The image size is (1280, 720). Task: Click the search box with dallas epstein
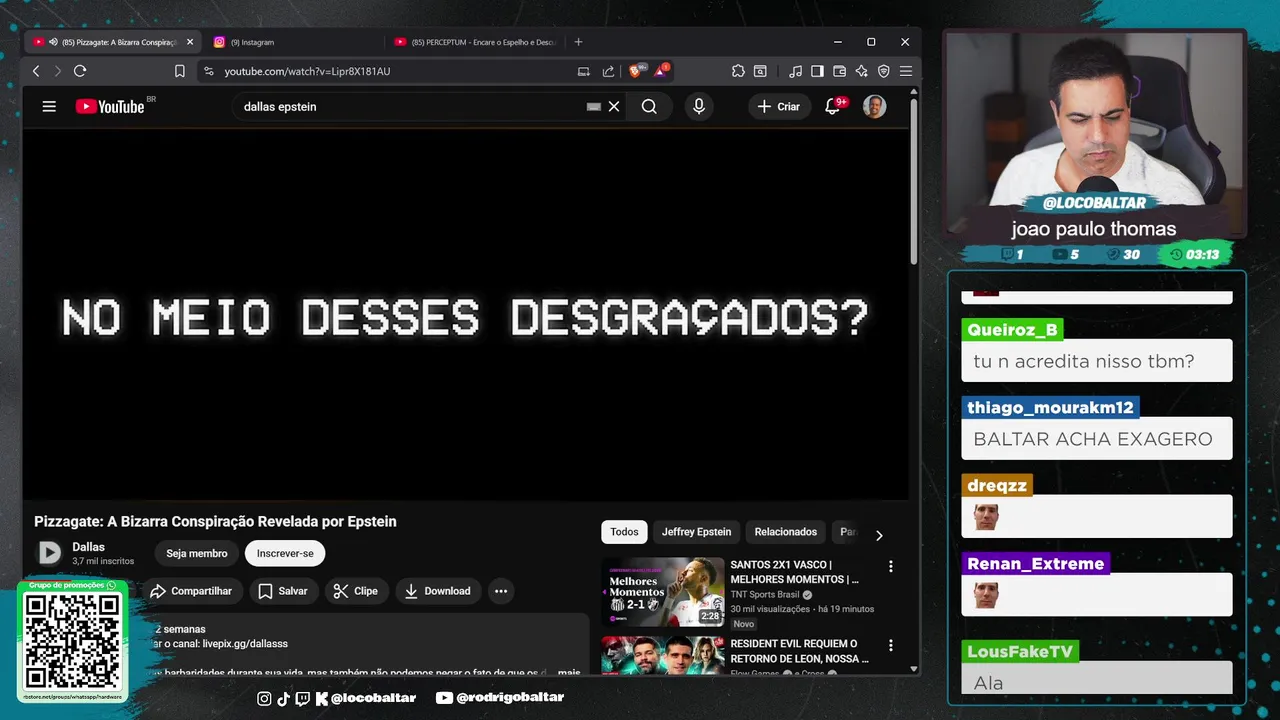pos(410,106)
